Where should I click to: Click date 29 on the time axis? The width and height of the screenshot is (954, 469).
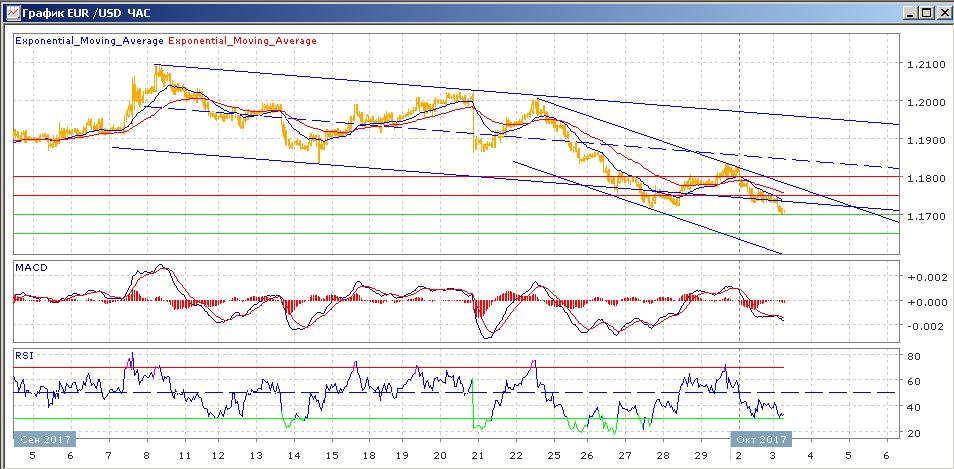700,455
